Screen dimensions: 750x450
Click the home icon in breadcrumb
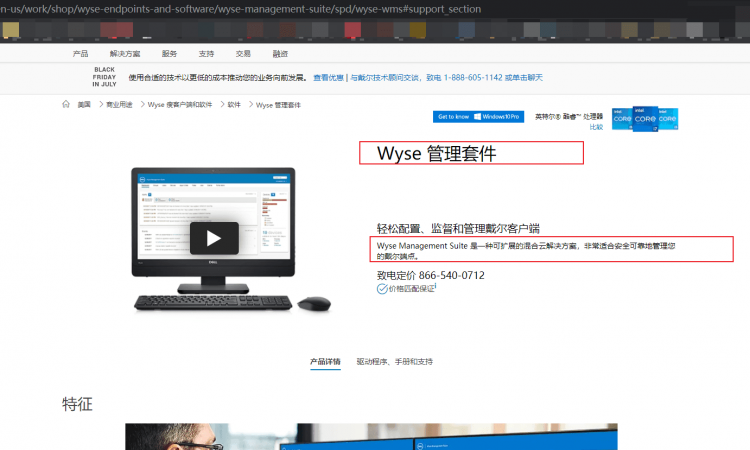66,104
